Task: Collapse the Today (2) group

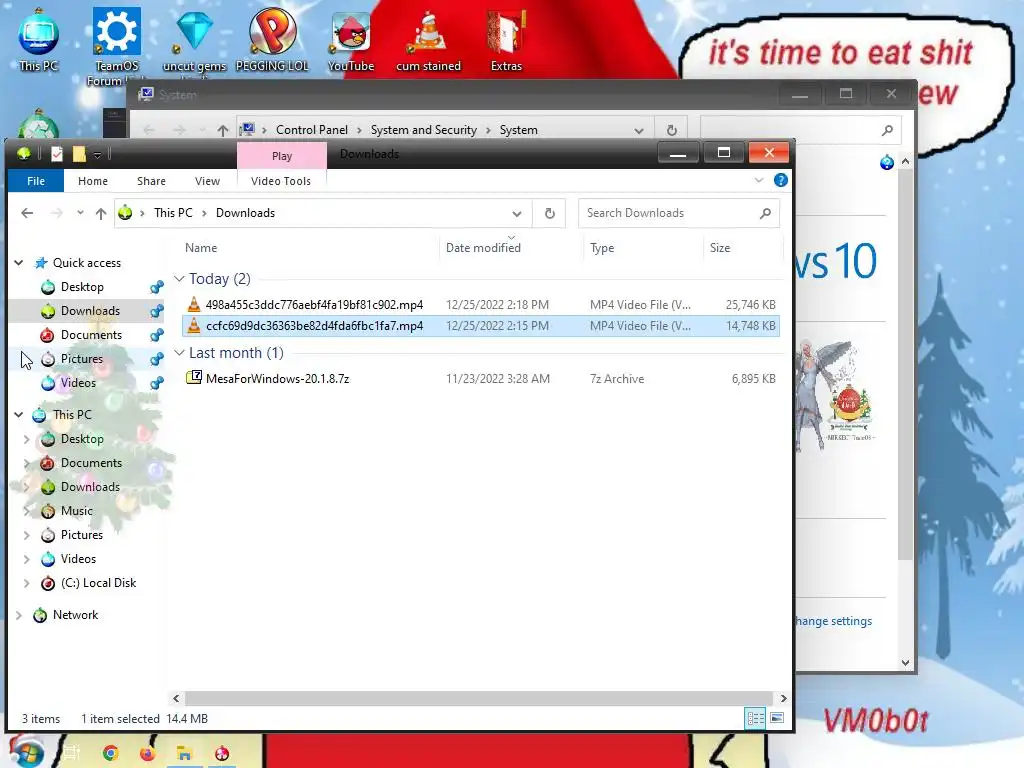Action: 180,279
